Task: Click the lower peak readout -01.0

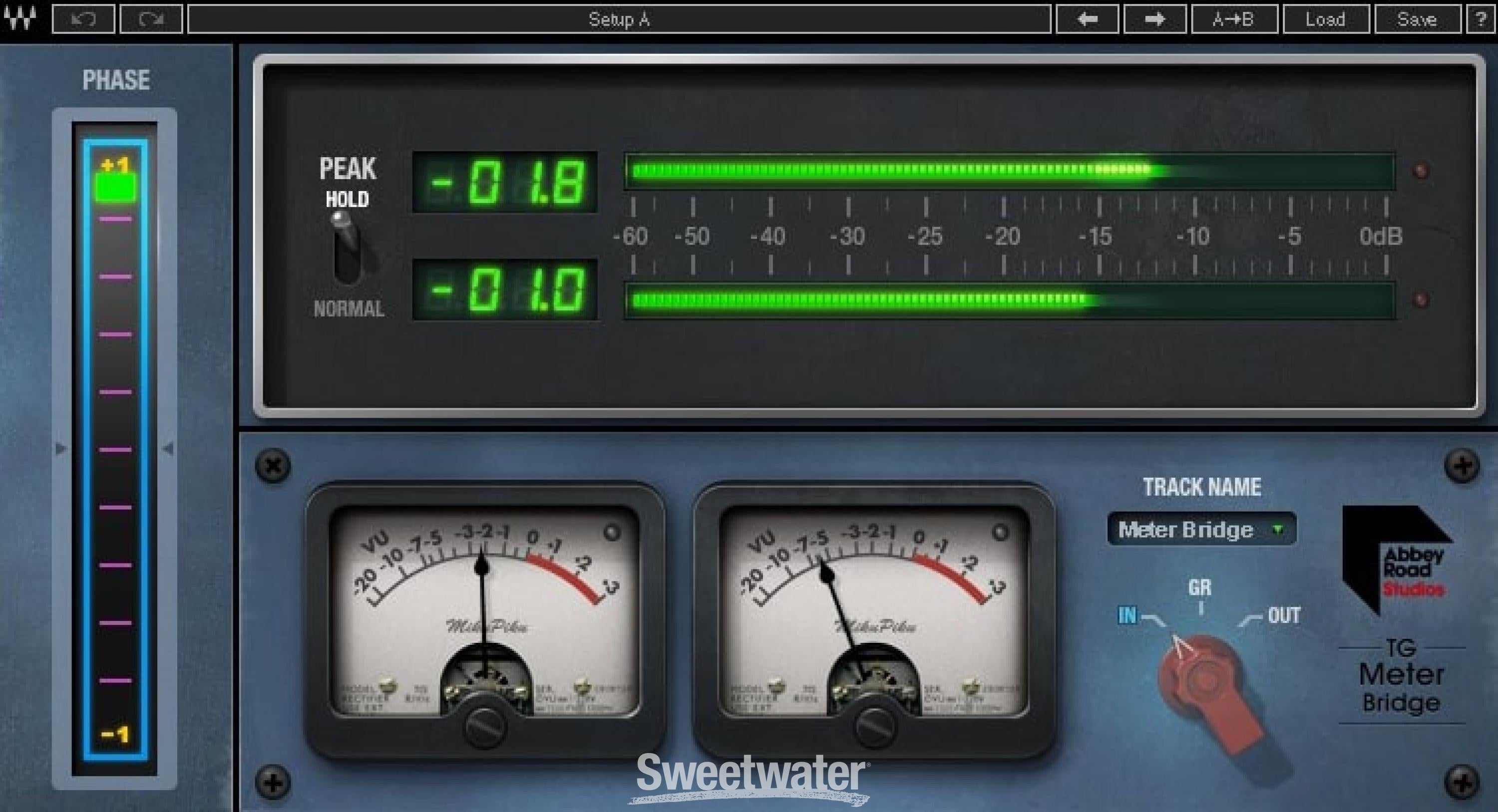Action: 505,289
